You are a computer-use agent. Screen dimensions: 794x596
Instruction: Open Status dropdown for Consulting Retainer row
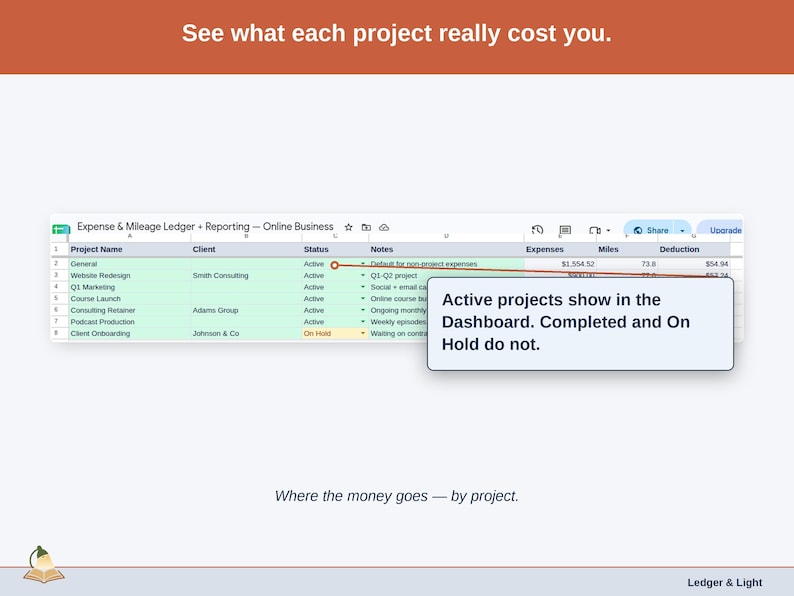pos(363,310)
